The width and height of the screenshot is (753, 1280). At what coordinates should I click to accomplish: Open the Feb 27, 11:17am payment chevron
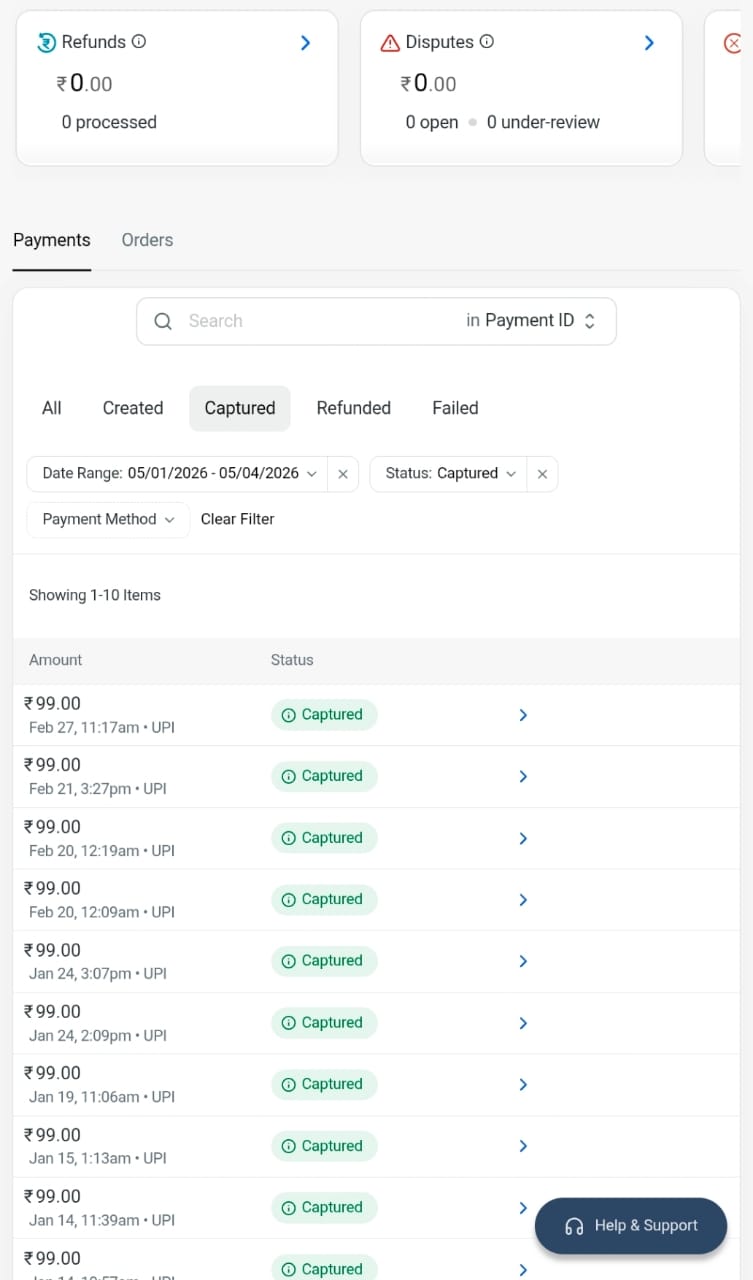pos(523,715)
